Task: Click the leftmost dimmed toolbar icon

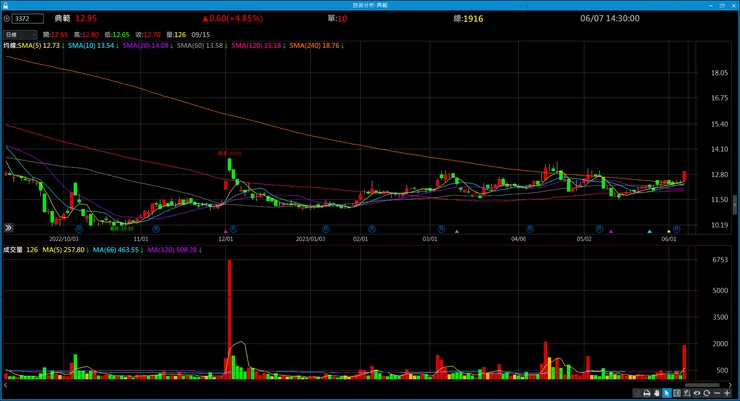Action: pos(637,393)
